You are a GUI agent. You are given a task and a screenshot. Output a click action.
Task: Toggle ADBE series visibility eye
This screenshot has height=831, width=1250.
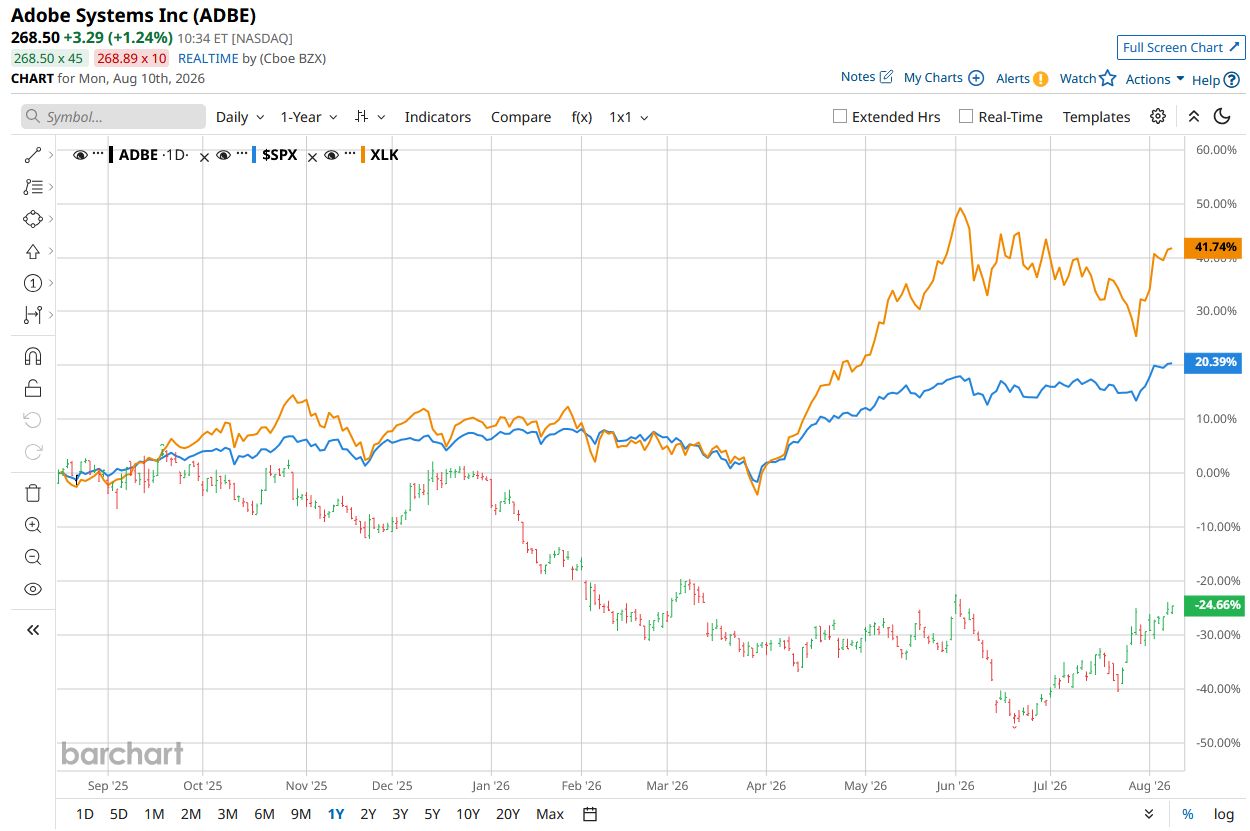(x=81, y=155)
